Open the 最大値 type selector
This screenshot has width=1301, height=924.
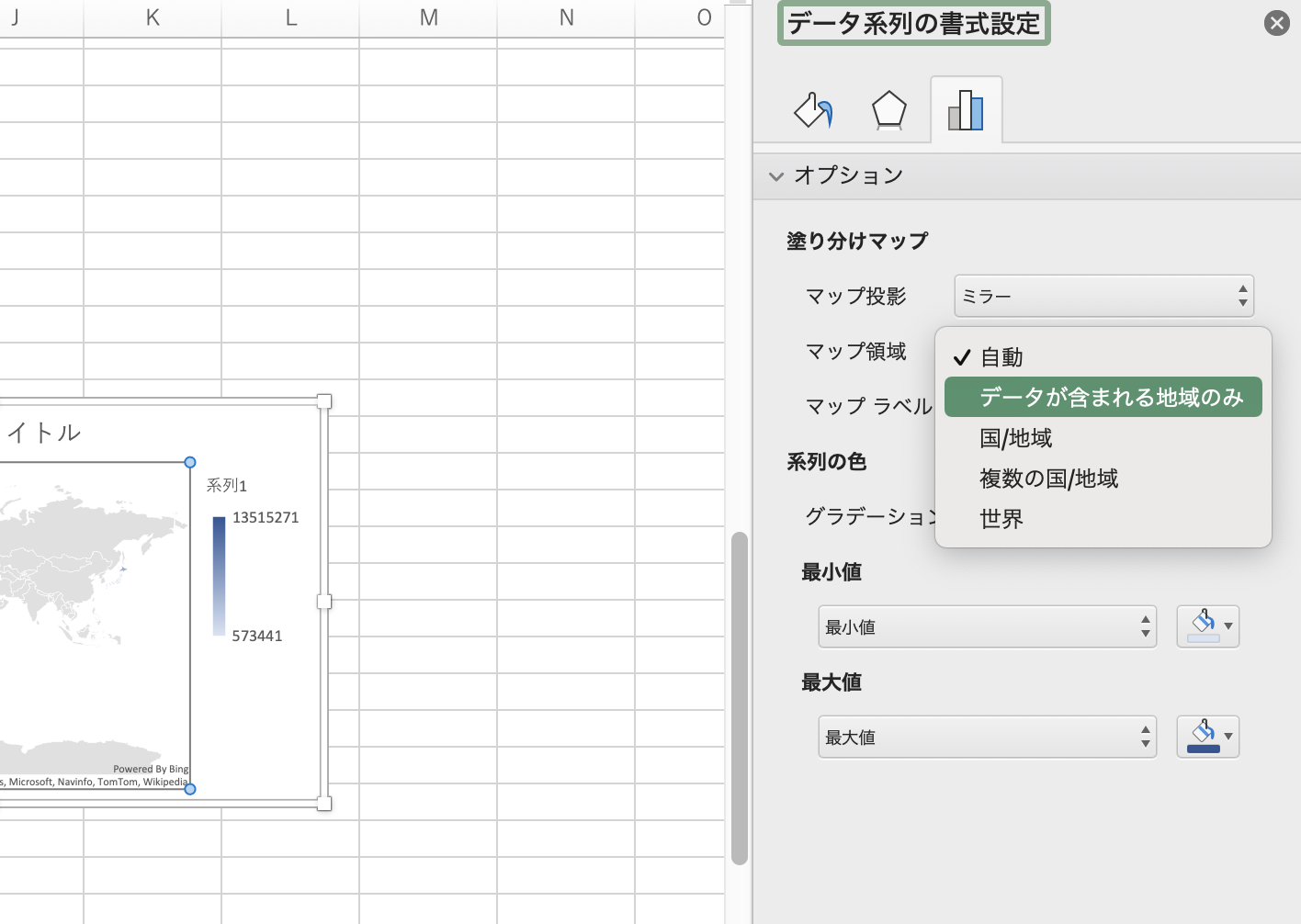point(987,738)
